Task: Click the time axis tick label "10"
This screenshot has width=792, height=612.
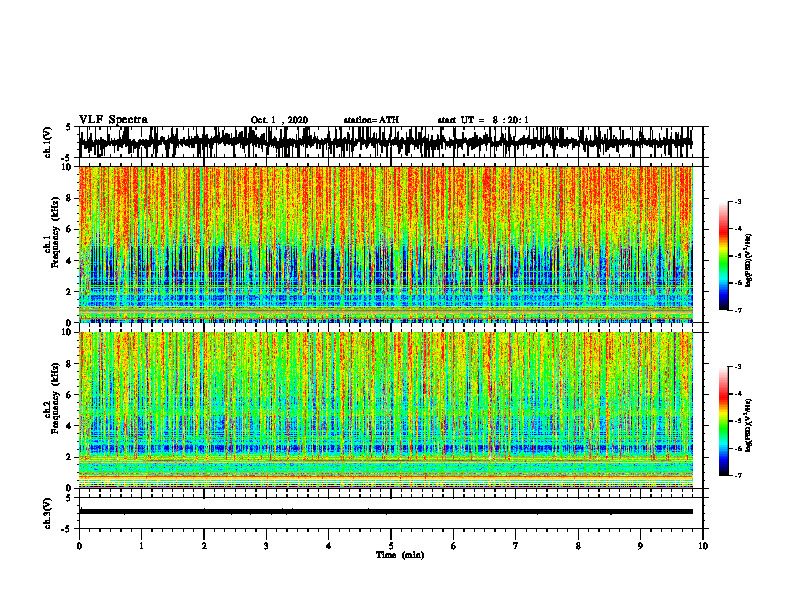Action: [703, 546]
